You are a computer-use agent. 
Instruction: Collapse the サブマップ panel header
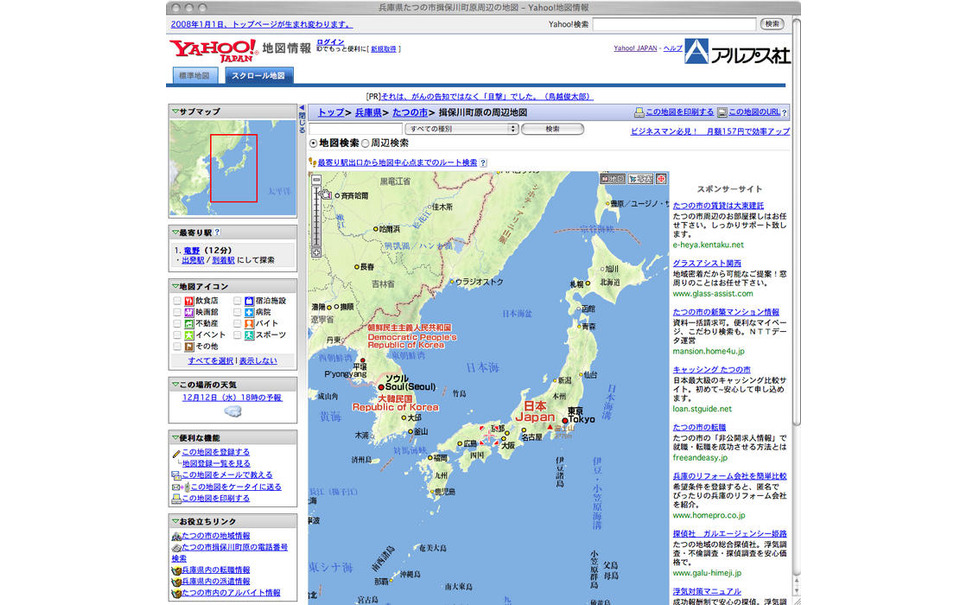[x=175, y=112]
